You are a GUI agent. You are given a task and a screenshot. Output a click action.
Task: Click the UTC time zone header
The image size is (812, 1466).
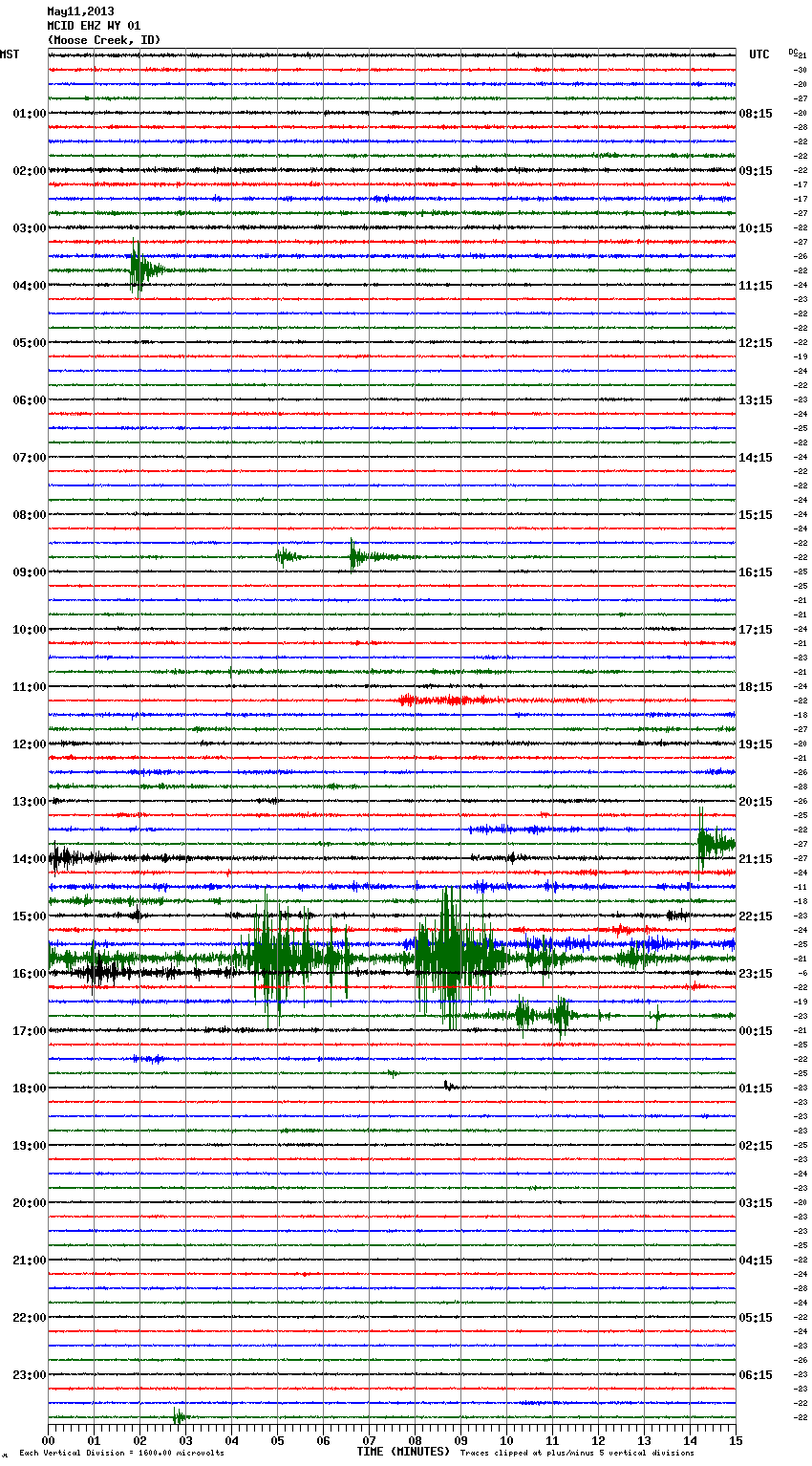point(759,54)
